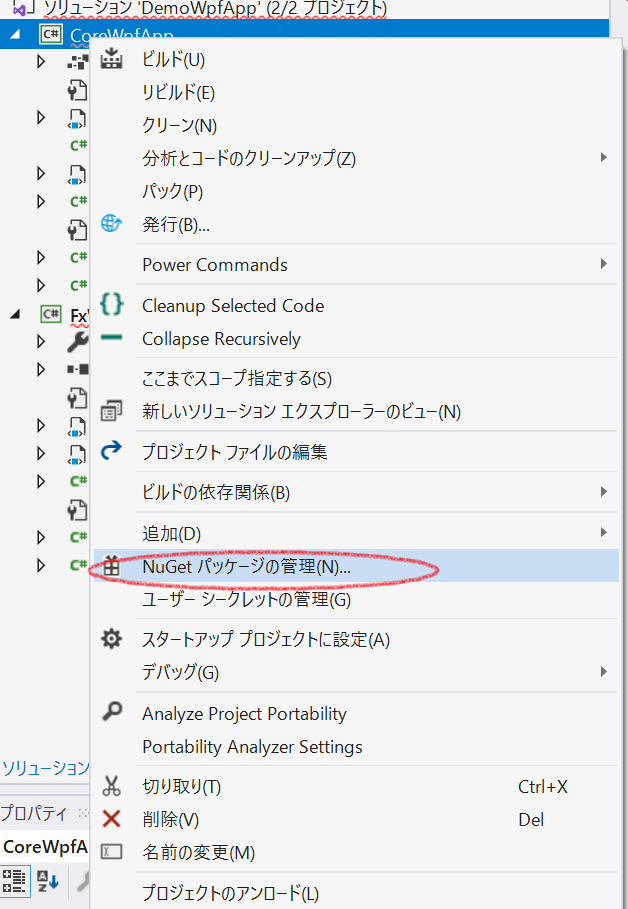628x909 pixels.
Task: Click the プロパティ panel title
Action: point(34,813)
